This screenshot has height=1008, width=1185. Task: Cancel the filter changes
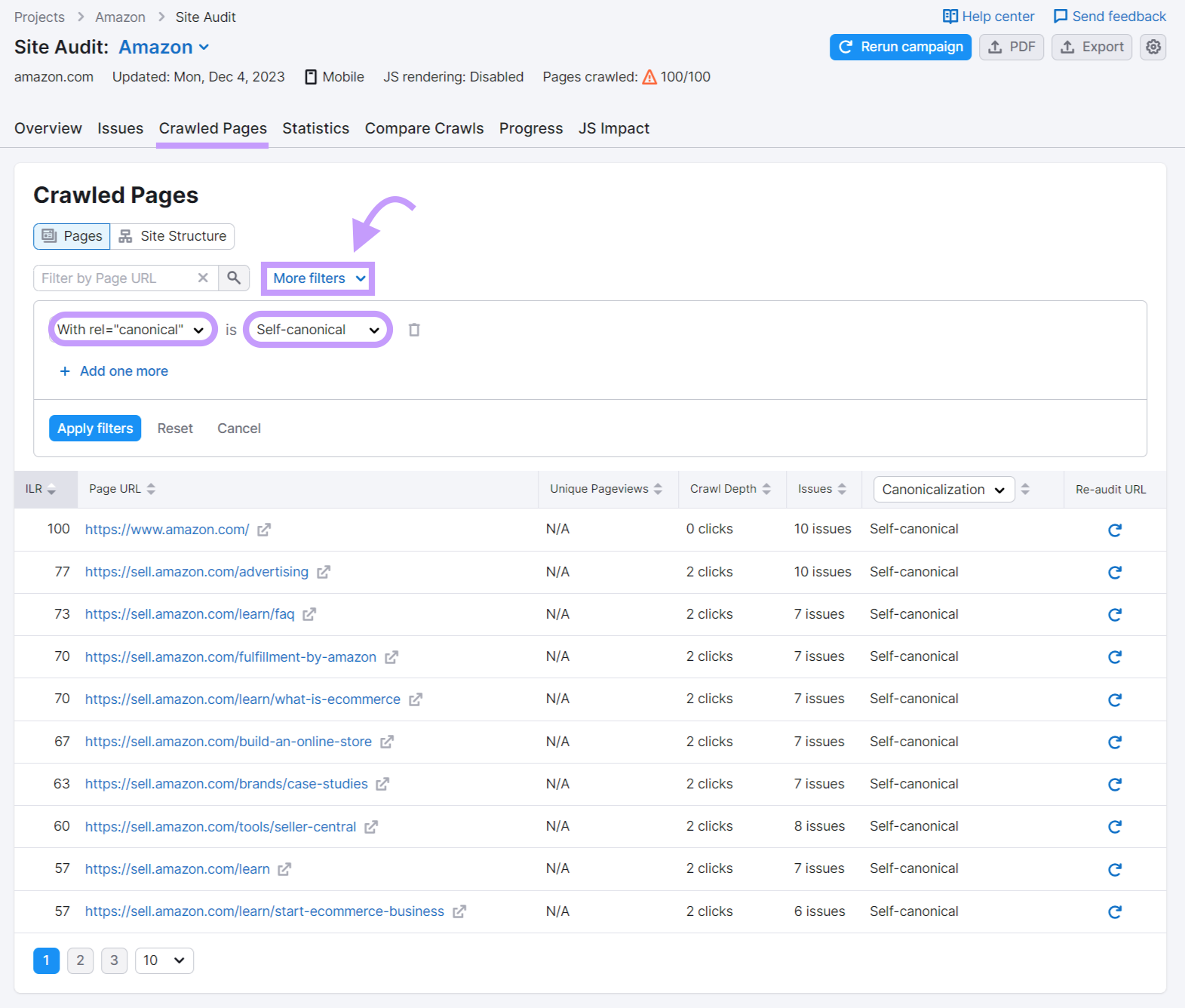click(239, 429)
